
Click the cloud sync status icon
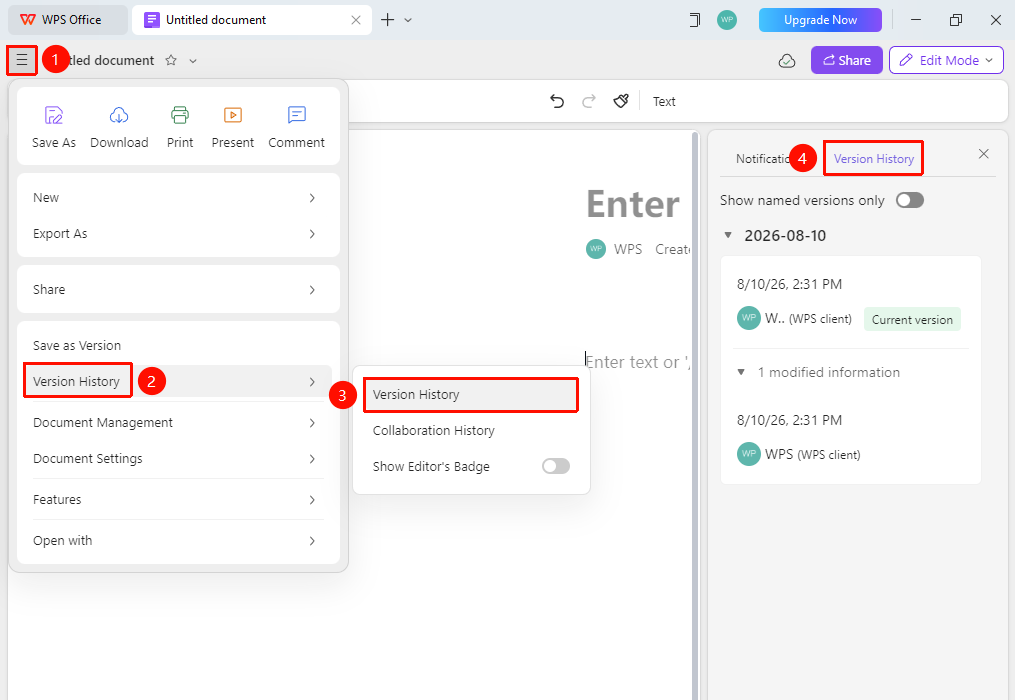click(786, 61)
